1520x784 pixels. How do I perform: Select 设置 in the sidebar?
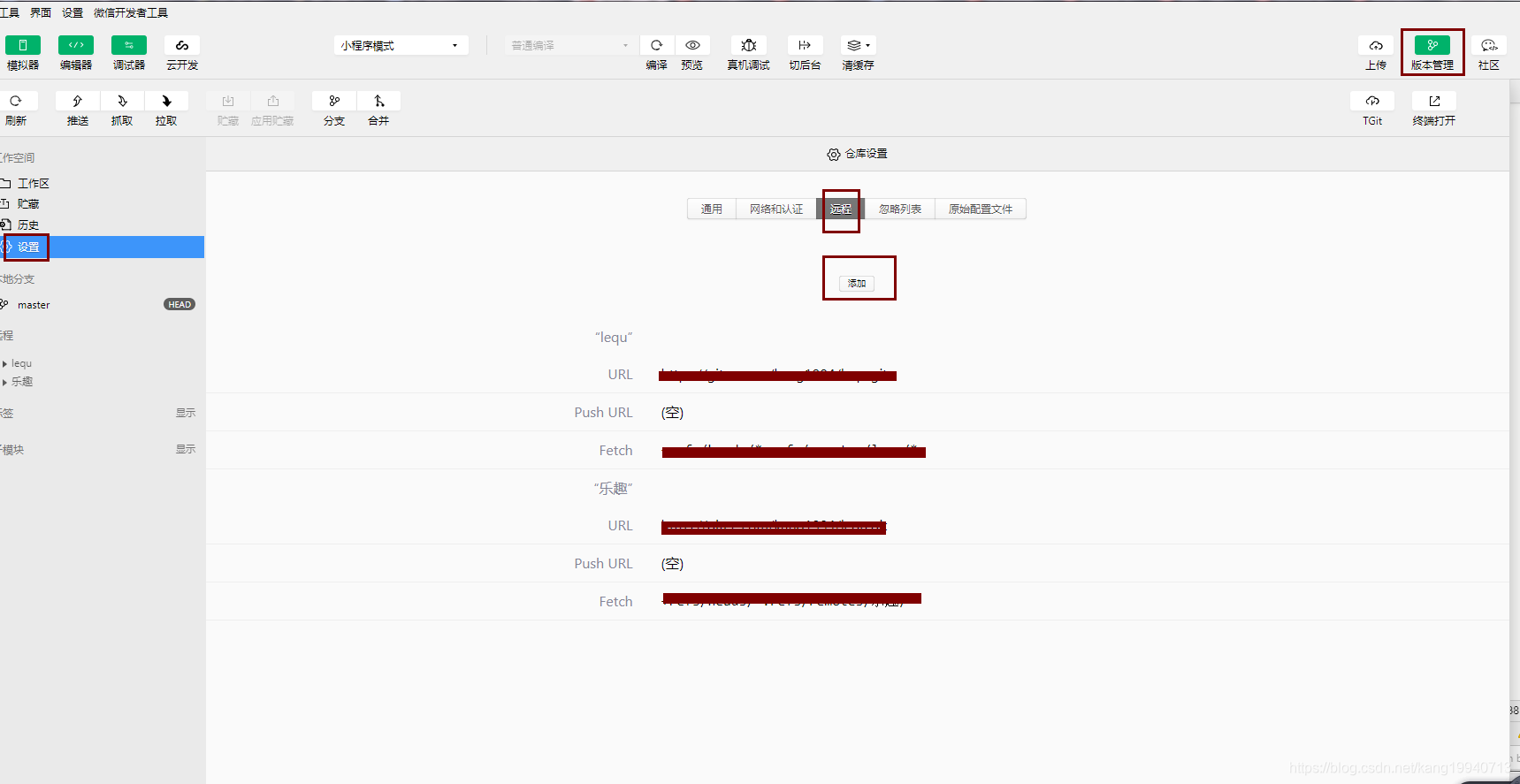(102, 247)
